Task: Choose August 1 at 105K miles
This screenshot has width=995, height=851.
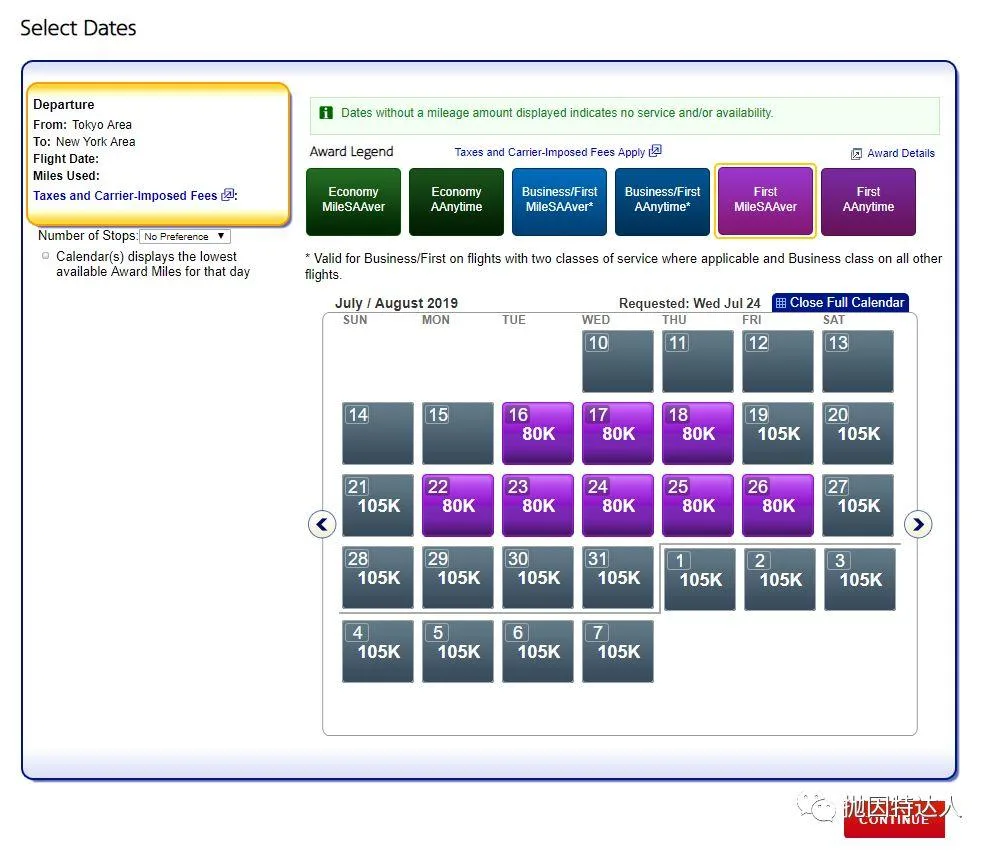Action: (x=700, y=579)
